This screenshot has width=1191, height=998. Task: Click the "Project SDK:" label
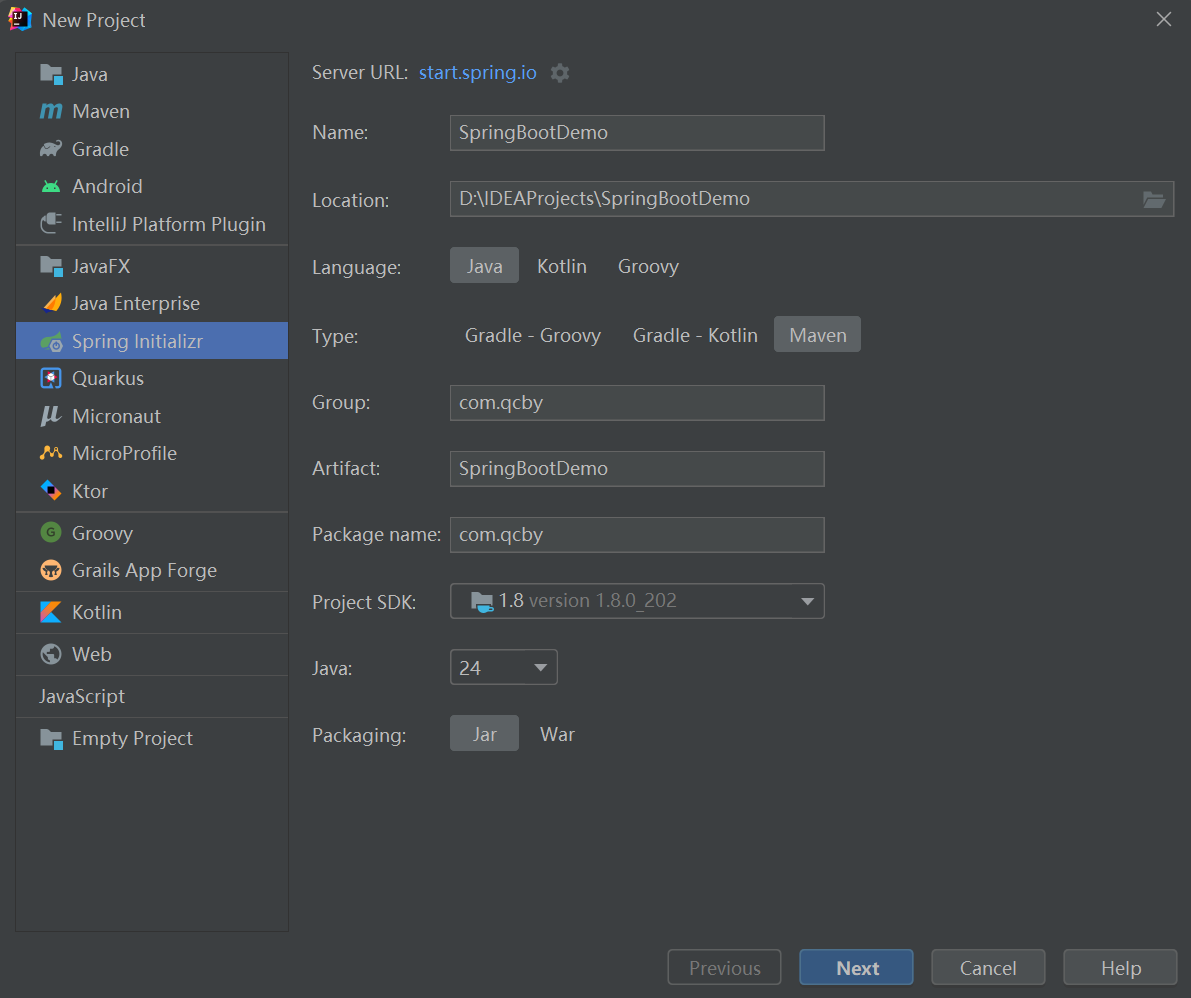tap(364, 602)
